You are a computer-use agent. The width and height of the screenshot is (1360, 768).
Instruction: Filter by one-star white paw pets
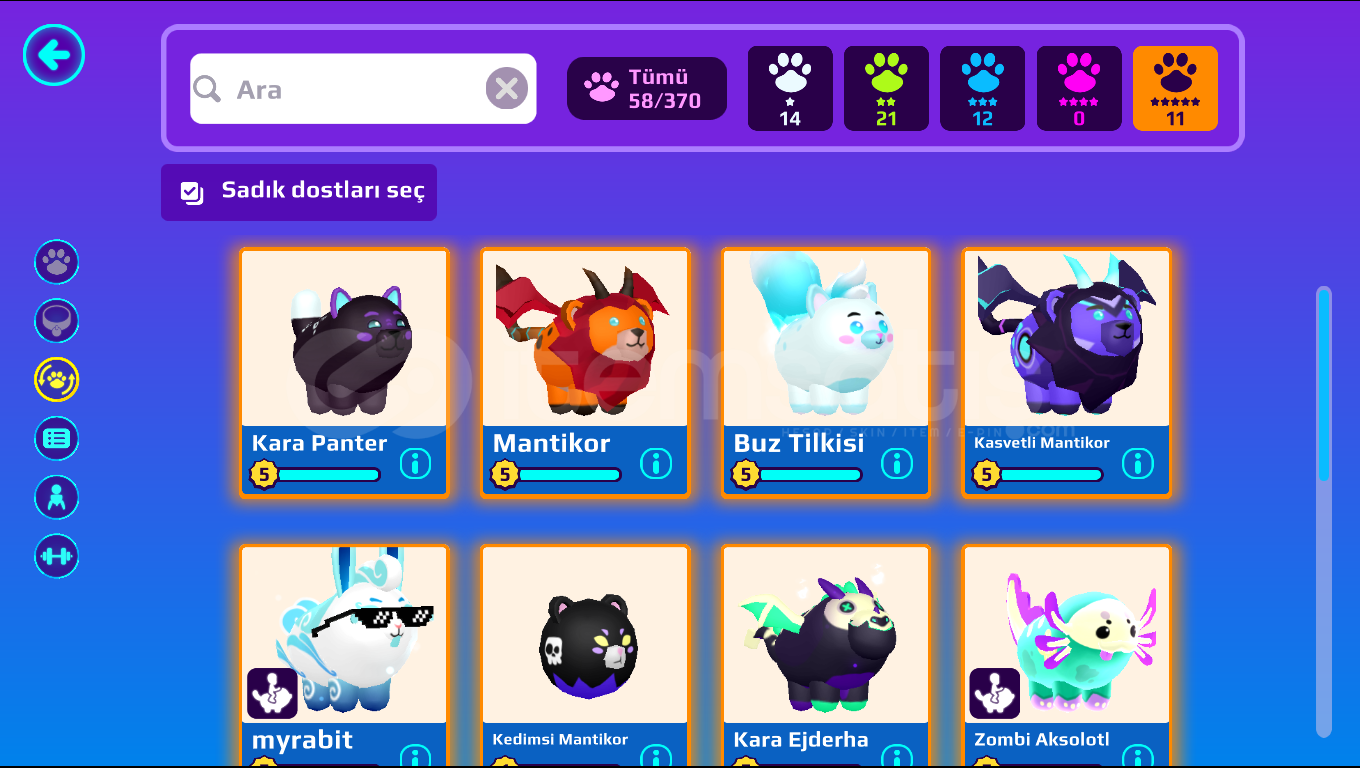(790, 88)
